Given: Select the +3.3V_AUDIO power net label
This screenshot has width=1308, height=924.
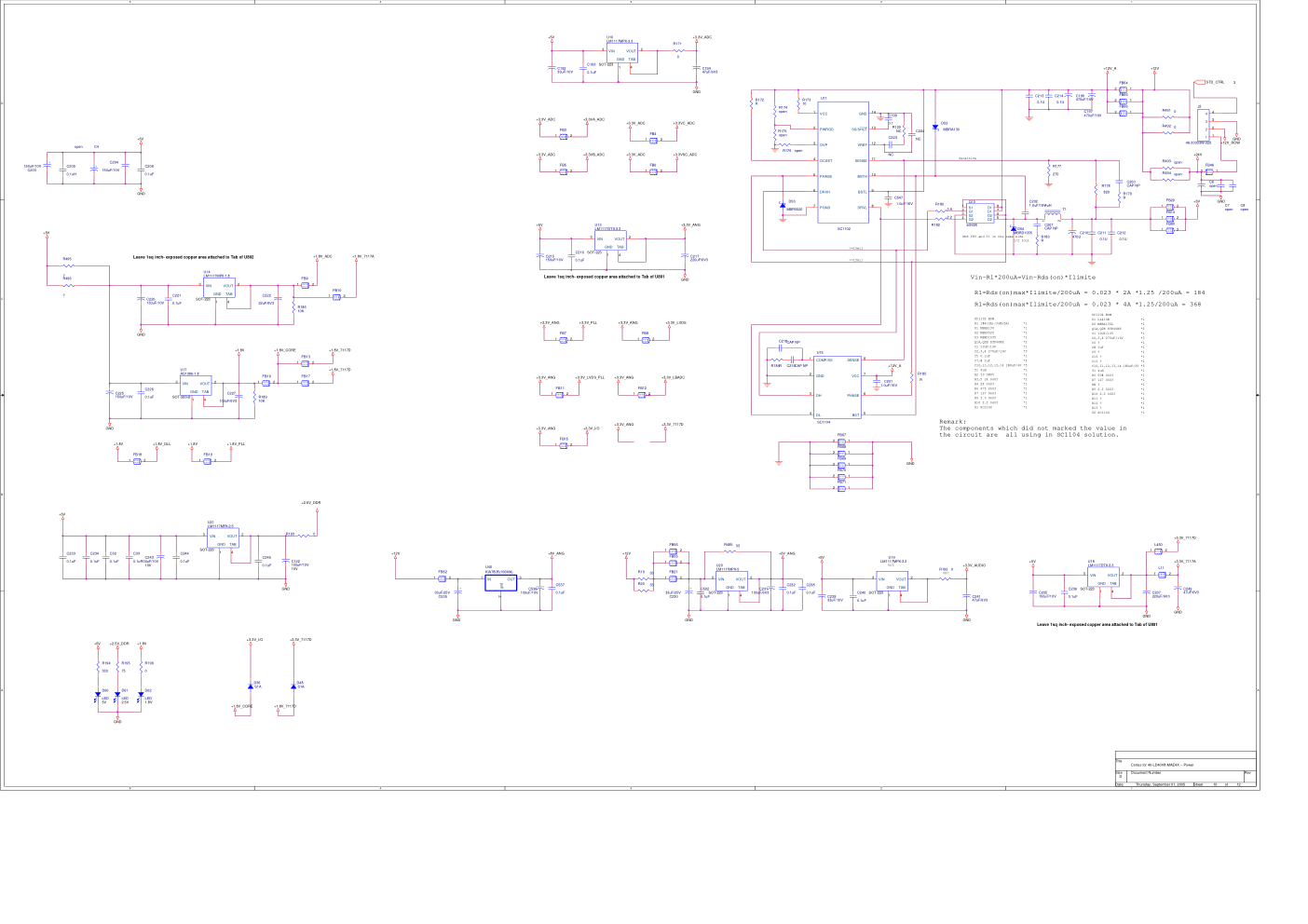Looking at the screenshot, I should coord(974,565).
